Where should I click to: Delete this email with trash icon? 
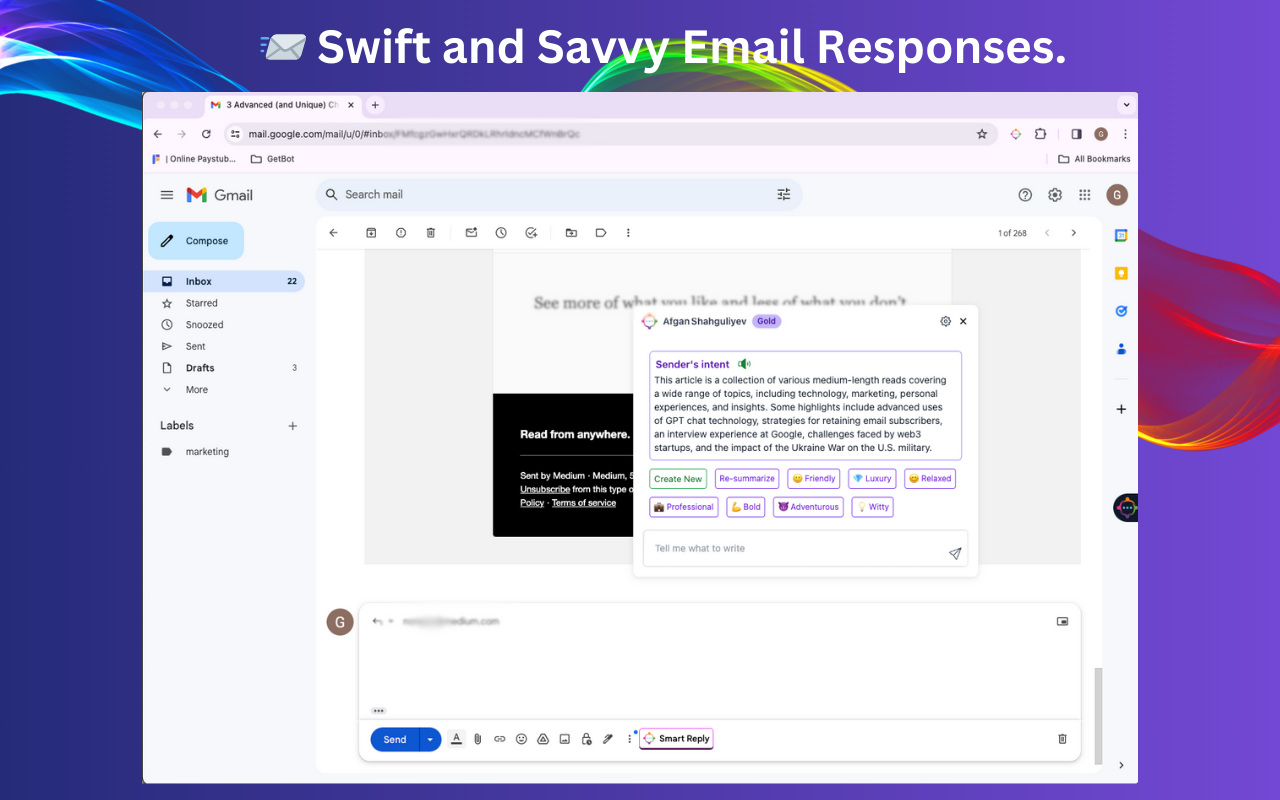coord(431,233)
